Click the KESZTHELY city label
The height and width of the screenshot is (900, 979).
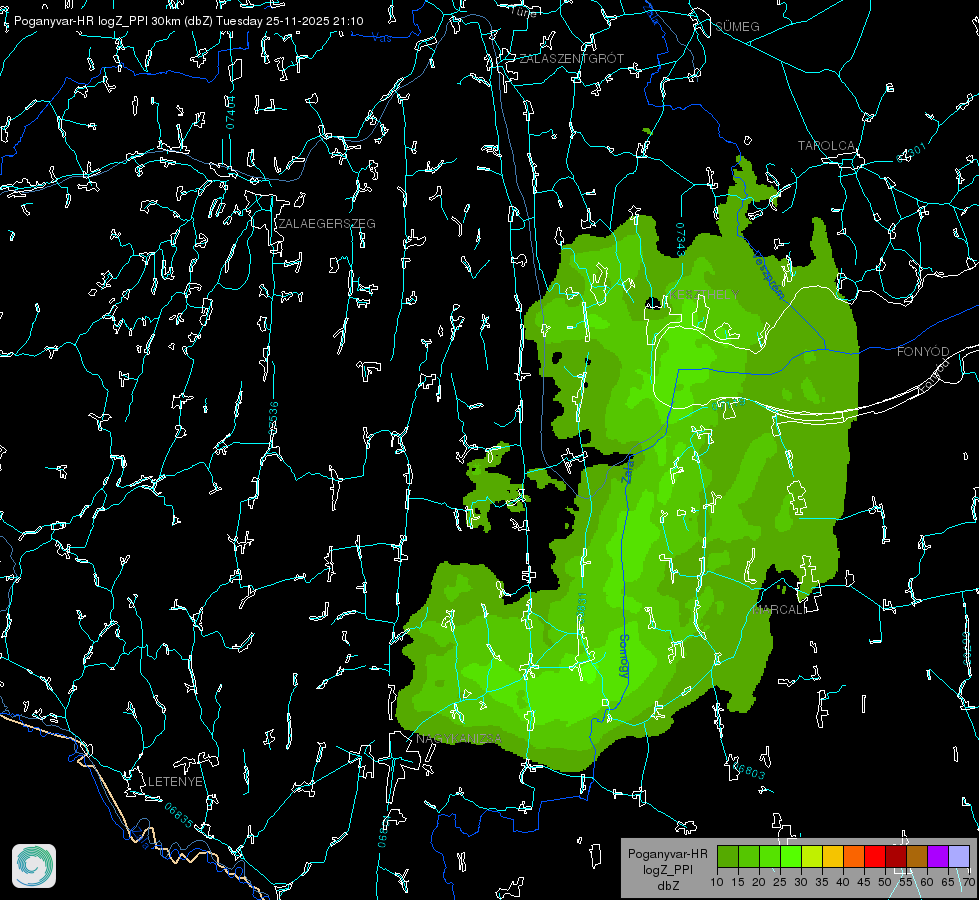(704, 294)
